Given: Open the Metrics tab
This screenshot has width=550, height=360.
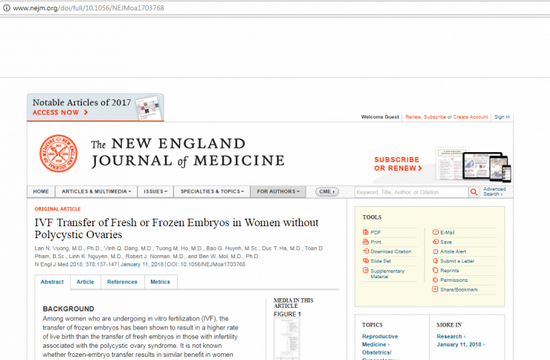Looking at the screenshot, I should (160, 282).
